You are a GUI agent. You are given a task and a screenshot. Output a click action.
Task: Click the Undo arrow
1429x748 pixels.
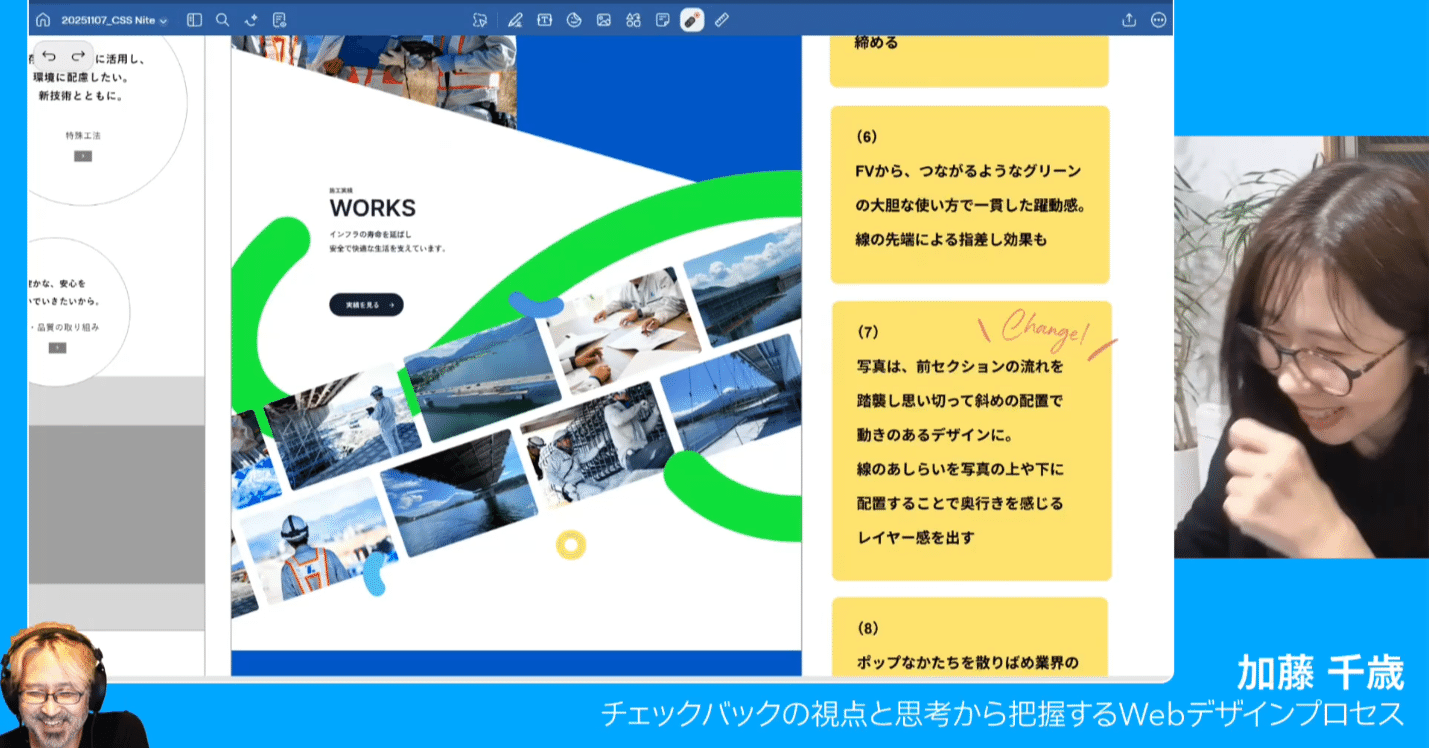pyautogui.click(x=47, y=57)
